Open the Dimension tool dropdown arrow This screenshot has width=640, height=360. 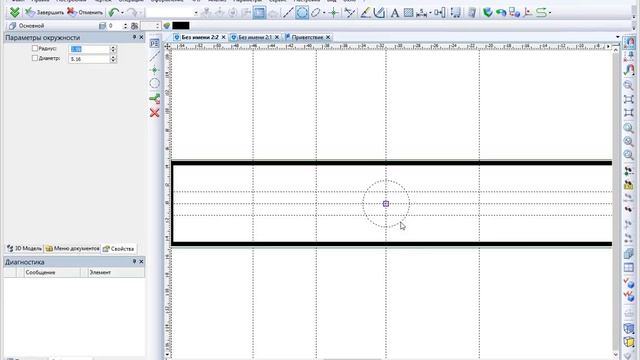(x=431, y=13)
